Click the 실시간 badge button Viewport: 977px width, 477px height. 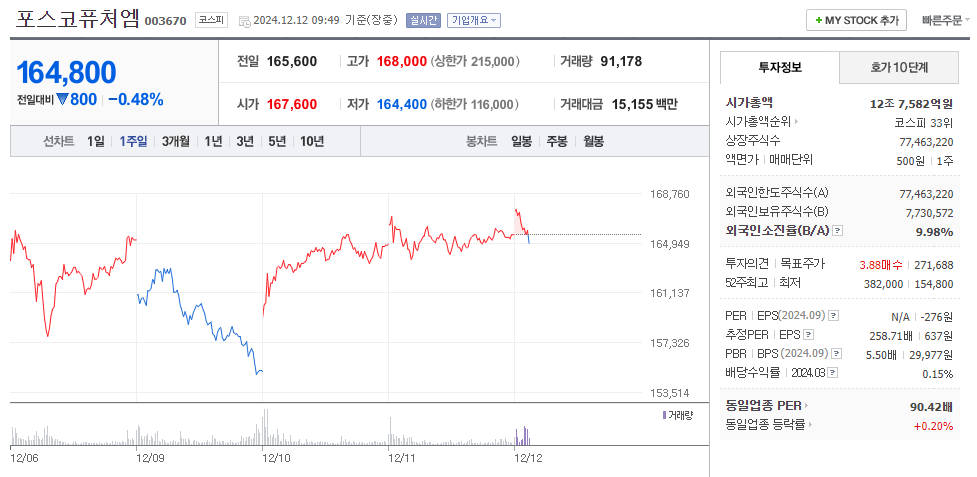(424, 21)
